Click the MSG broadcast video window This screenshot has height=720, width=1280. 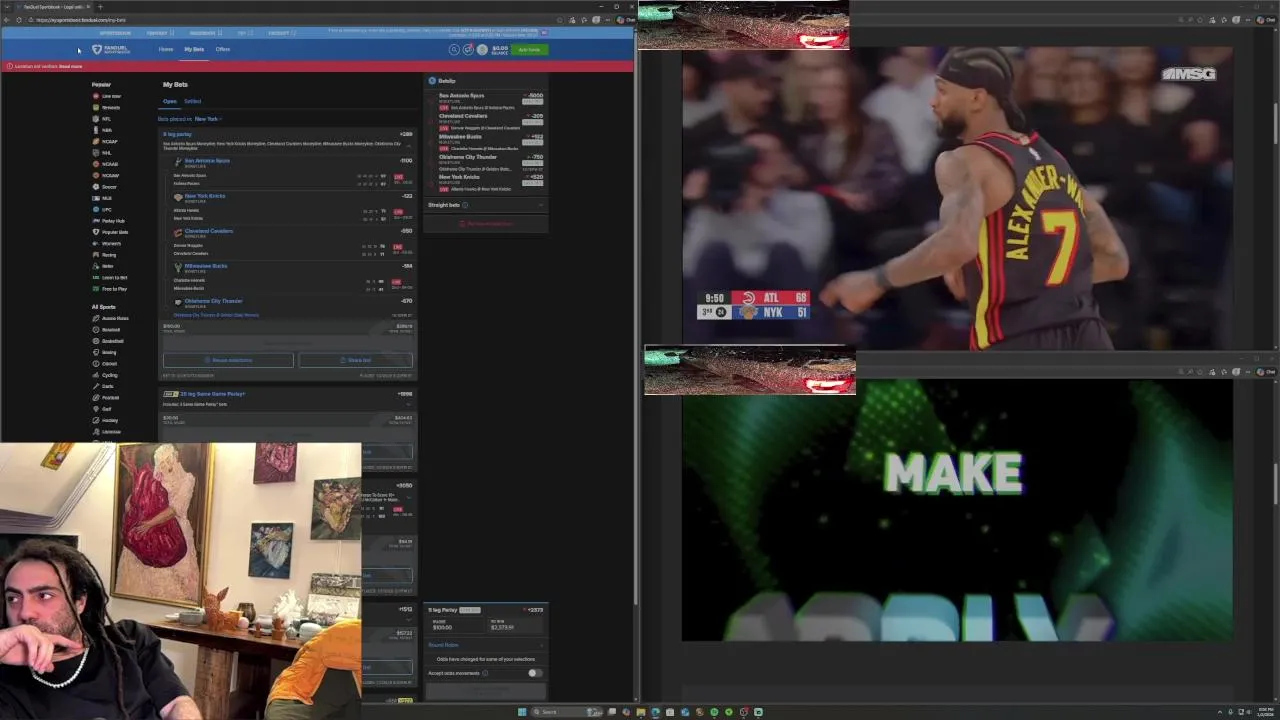957,198
